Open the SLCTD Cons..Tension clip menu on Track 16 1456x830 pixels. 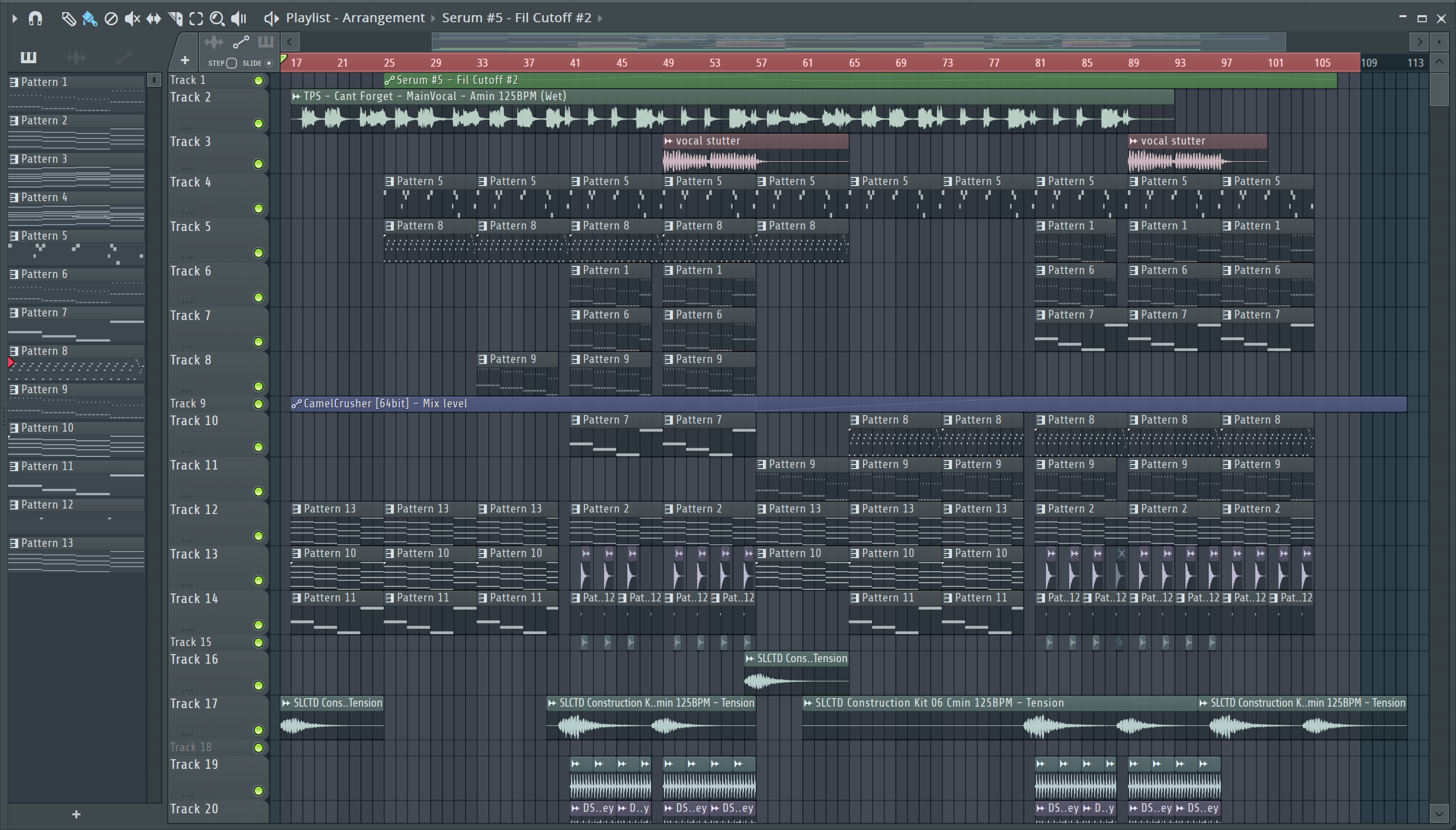pyautogui.click(x=750, y=659)
